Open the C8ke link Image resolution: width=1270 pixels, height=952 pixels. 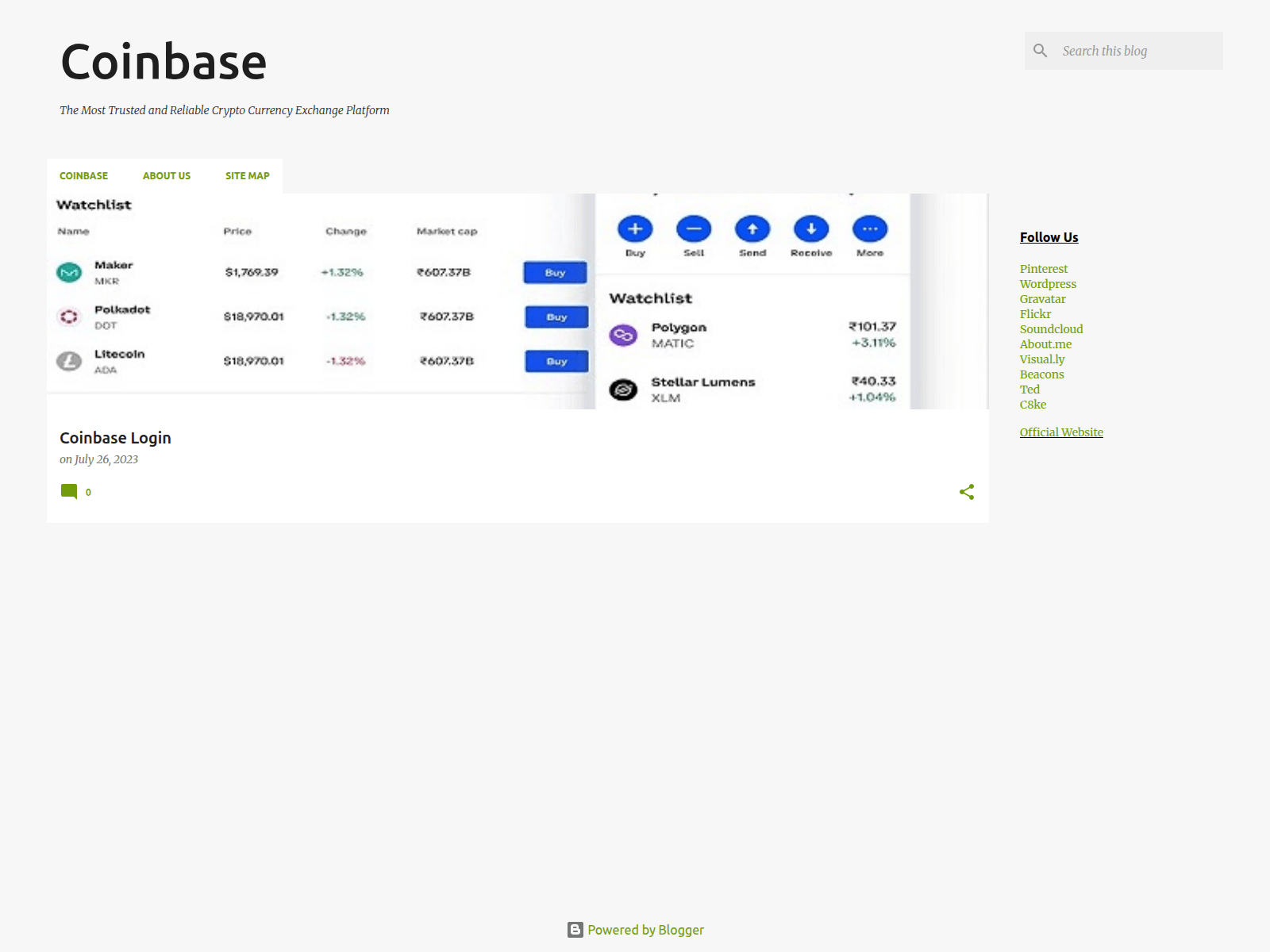coord(1033,405)
